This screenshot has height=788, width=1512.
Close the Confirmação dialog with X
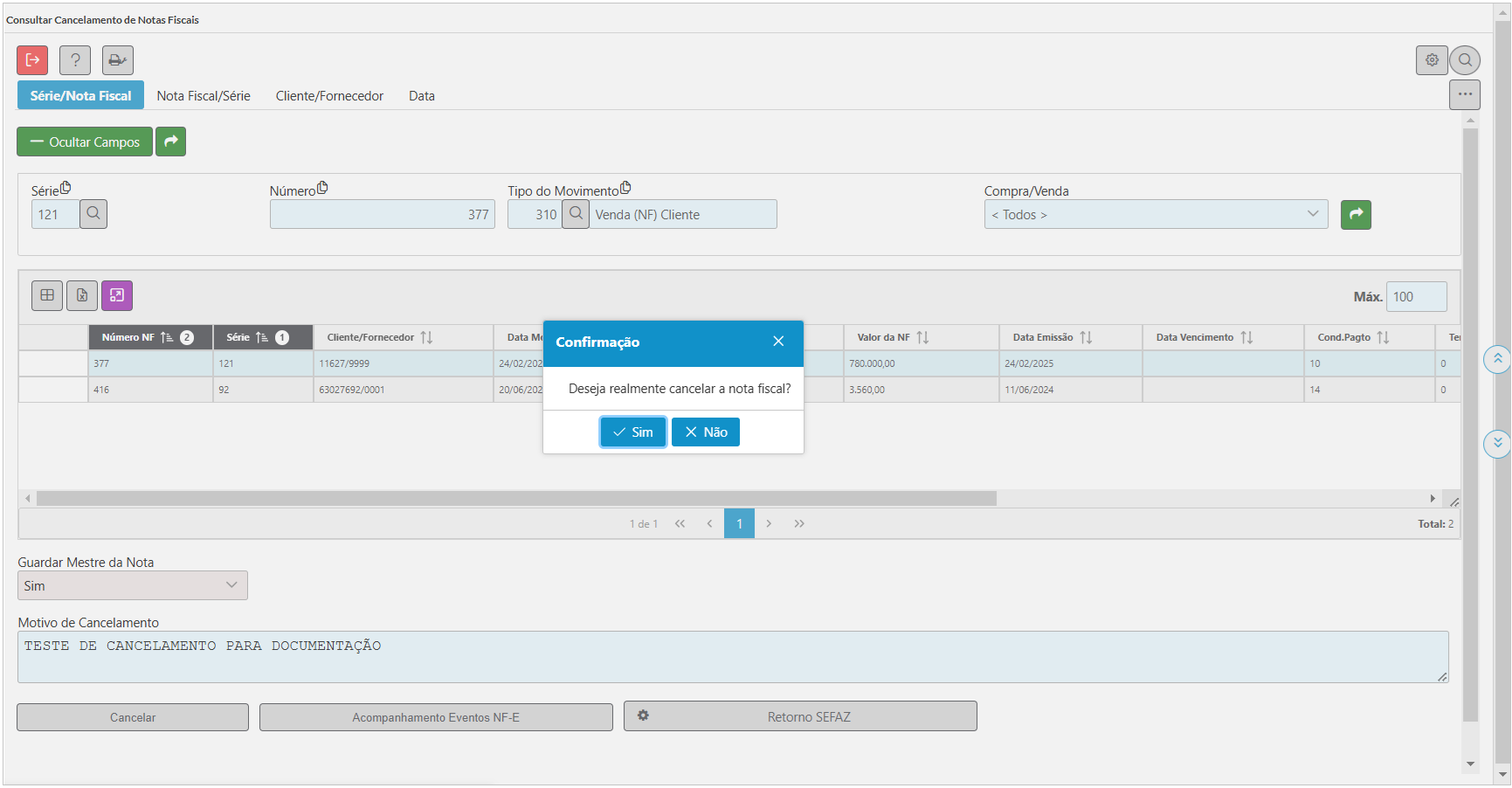tap(778, 342)
